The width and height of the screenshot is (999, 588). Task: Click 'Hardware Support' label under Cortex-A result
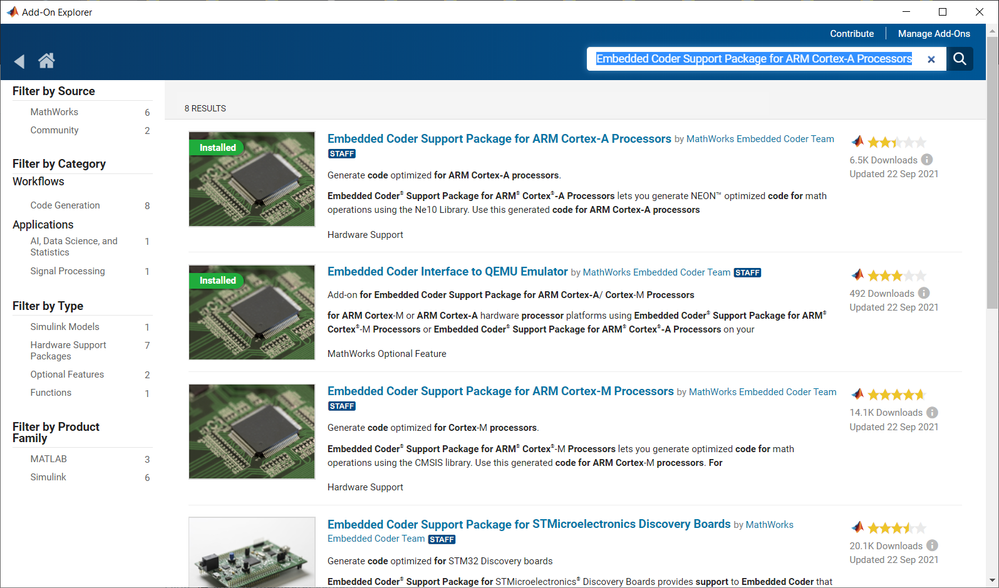365,234
